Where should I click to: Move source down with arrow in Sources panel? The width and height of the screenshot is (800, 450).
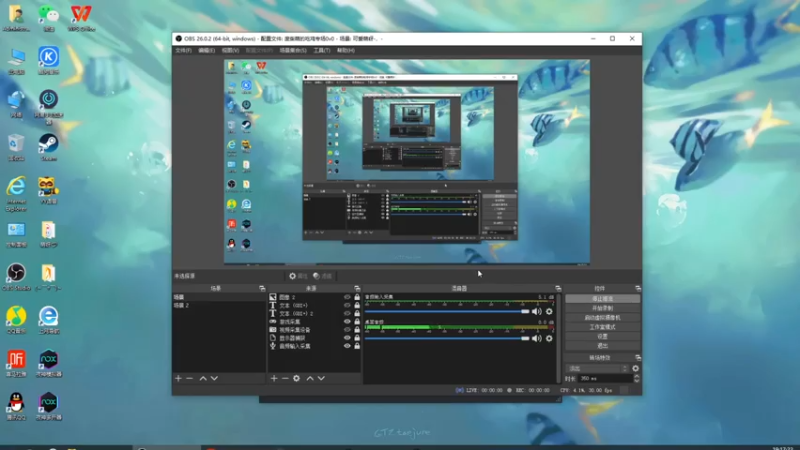coord(321,379)
